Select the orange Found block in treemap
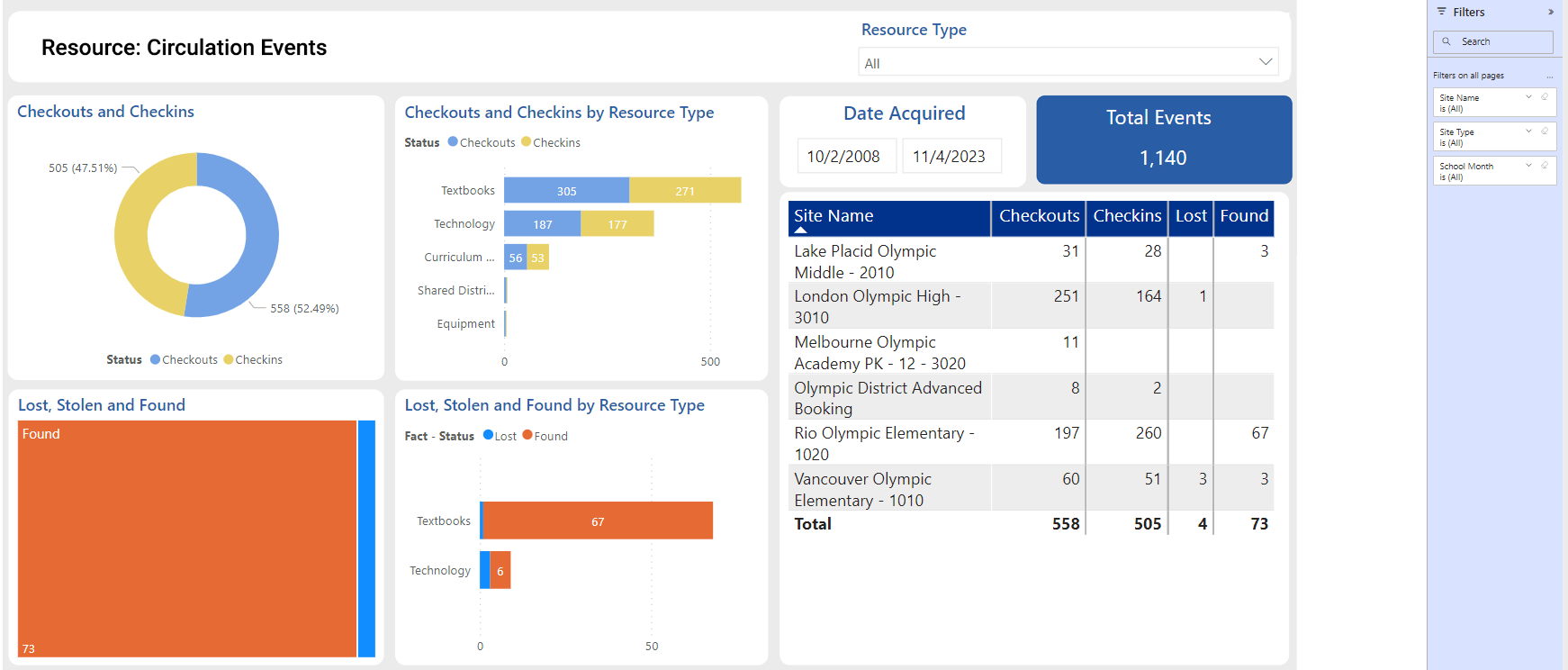This screenshot has height=670, width=1568. point(187,539)
